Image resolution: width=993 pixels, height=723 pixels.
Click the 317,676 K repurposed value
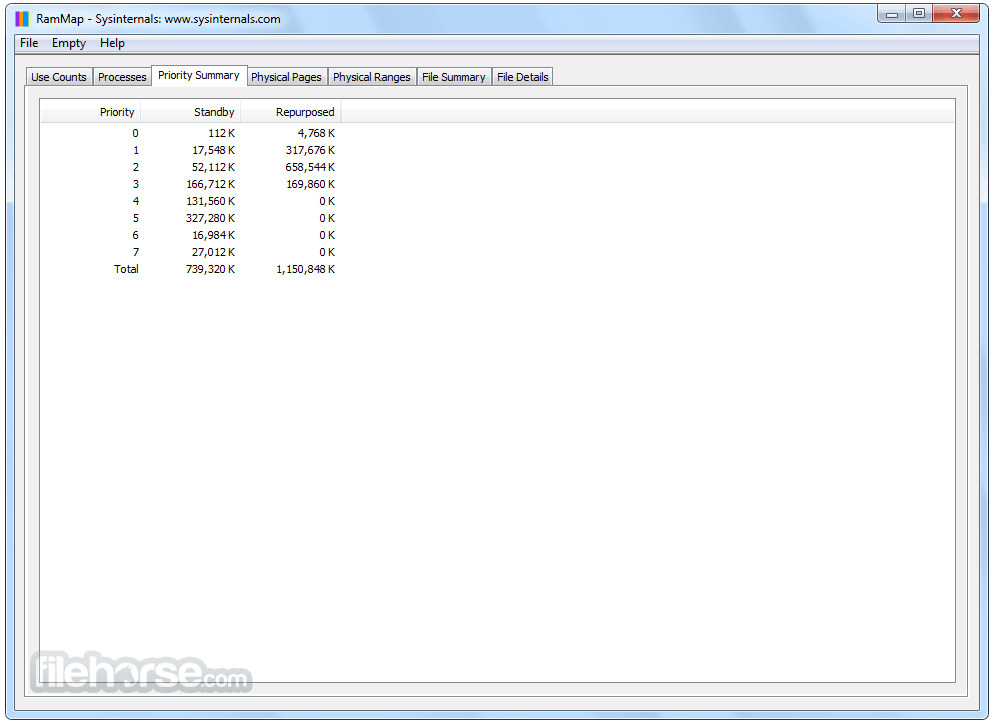pyautogui.click(x=310, y=150)
